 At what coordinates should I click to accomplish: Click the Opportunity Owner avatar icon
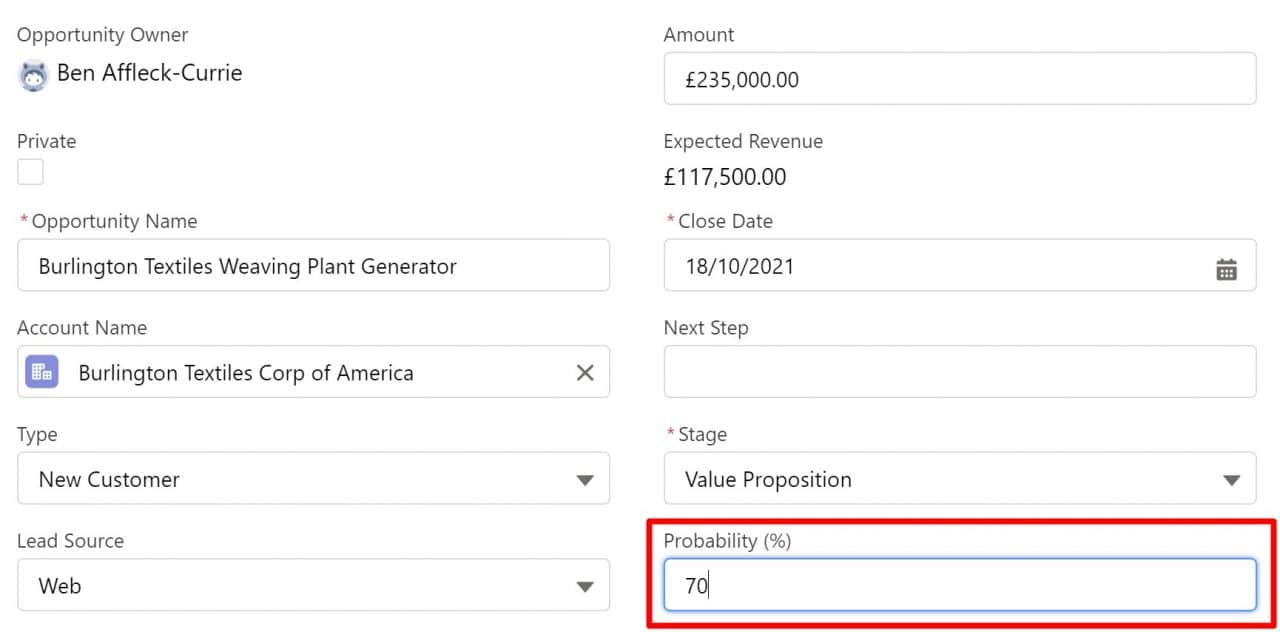[x=33, y=75]
